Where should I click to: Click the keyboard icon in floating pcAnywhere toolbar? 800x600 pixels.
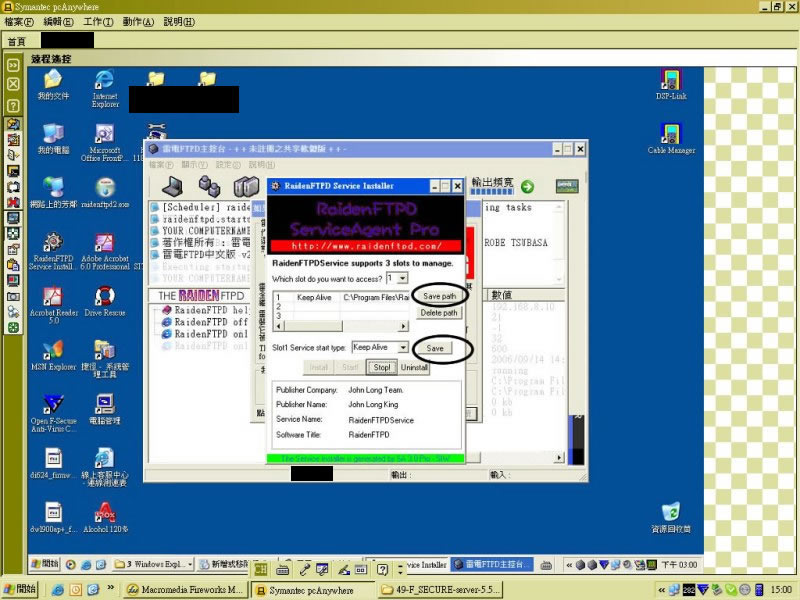(x=283, y=569)
